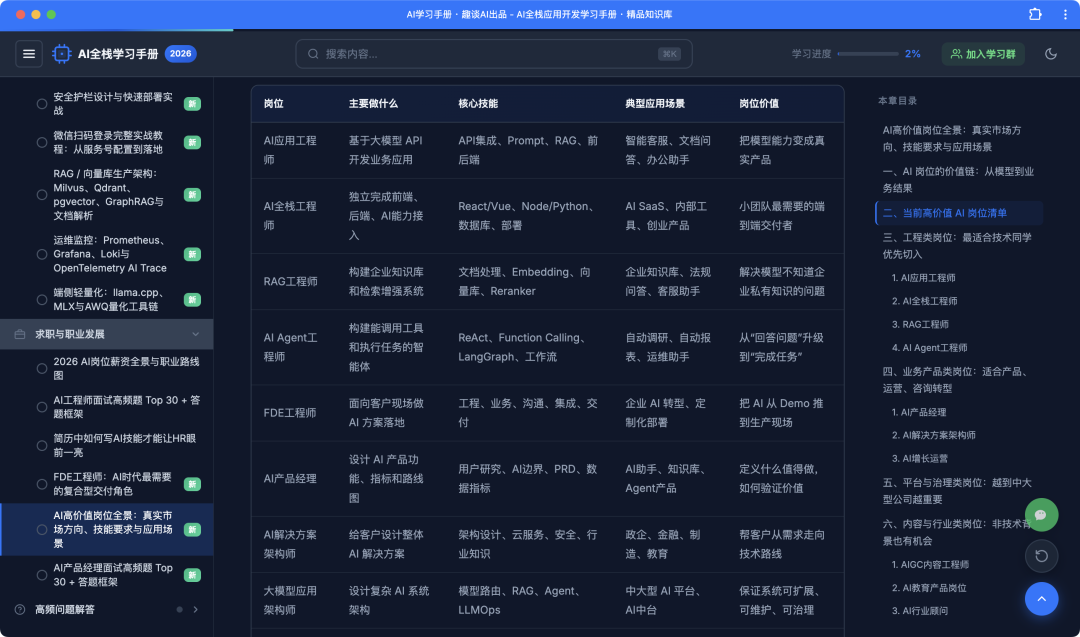Viewport: 1080px width, 637px height.
Task: Jump to 2. AI教育产品岗位 in outline
Action: [928, 588]
